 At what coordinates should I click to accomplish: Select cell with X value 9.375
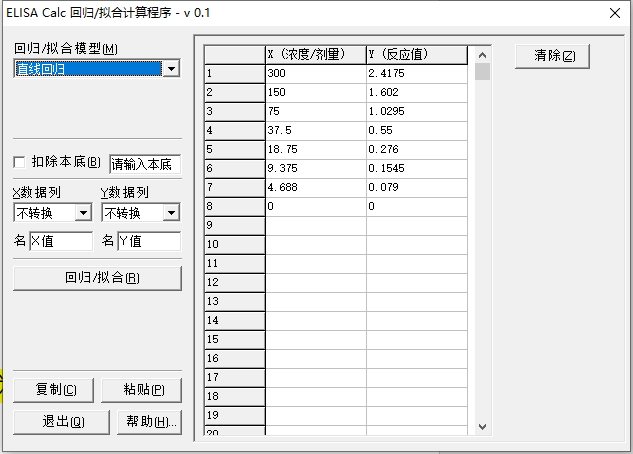point(316,169)
